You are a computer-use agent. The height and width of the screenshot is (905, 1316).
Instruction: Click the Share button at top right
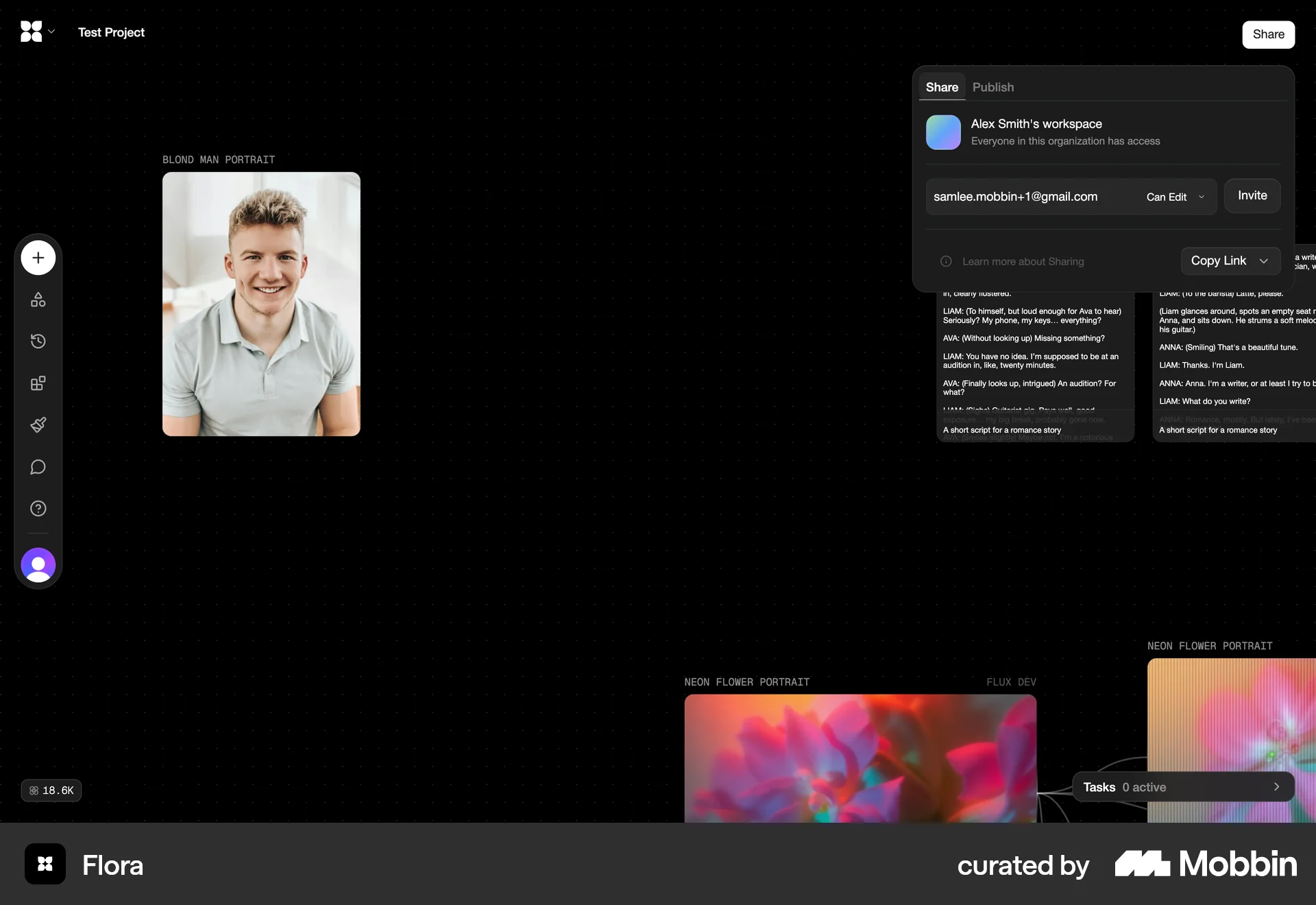tap(1269, 34)
